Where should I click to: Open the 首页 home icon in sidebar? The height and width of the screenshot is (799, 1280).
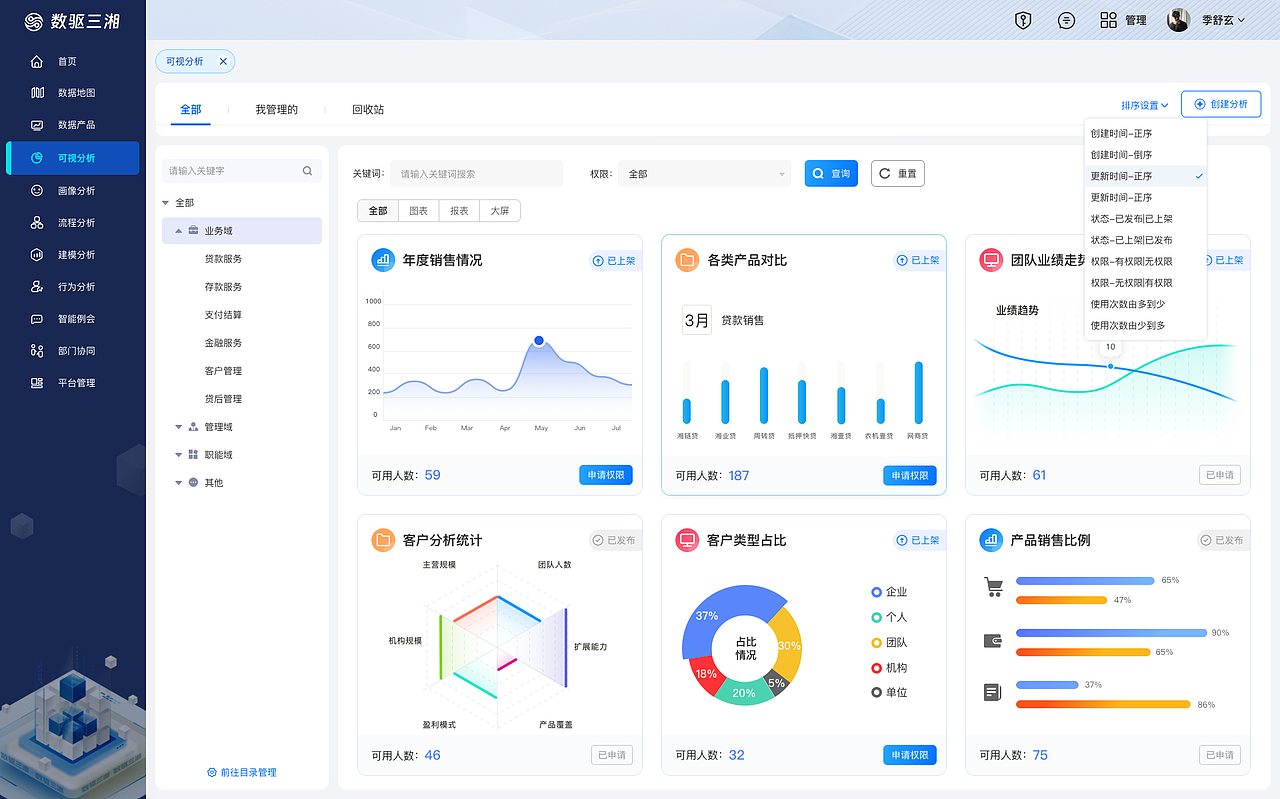pyautogui.click(x=35, y=60)
